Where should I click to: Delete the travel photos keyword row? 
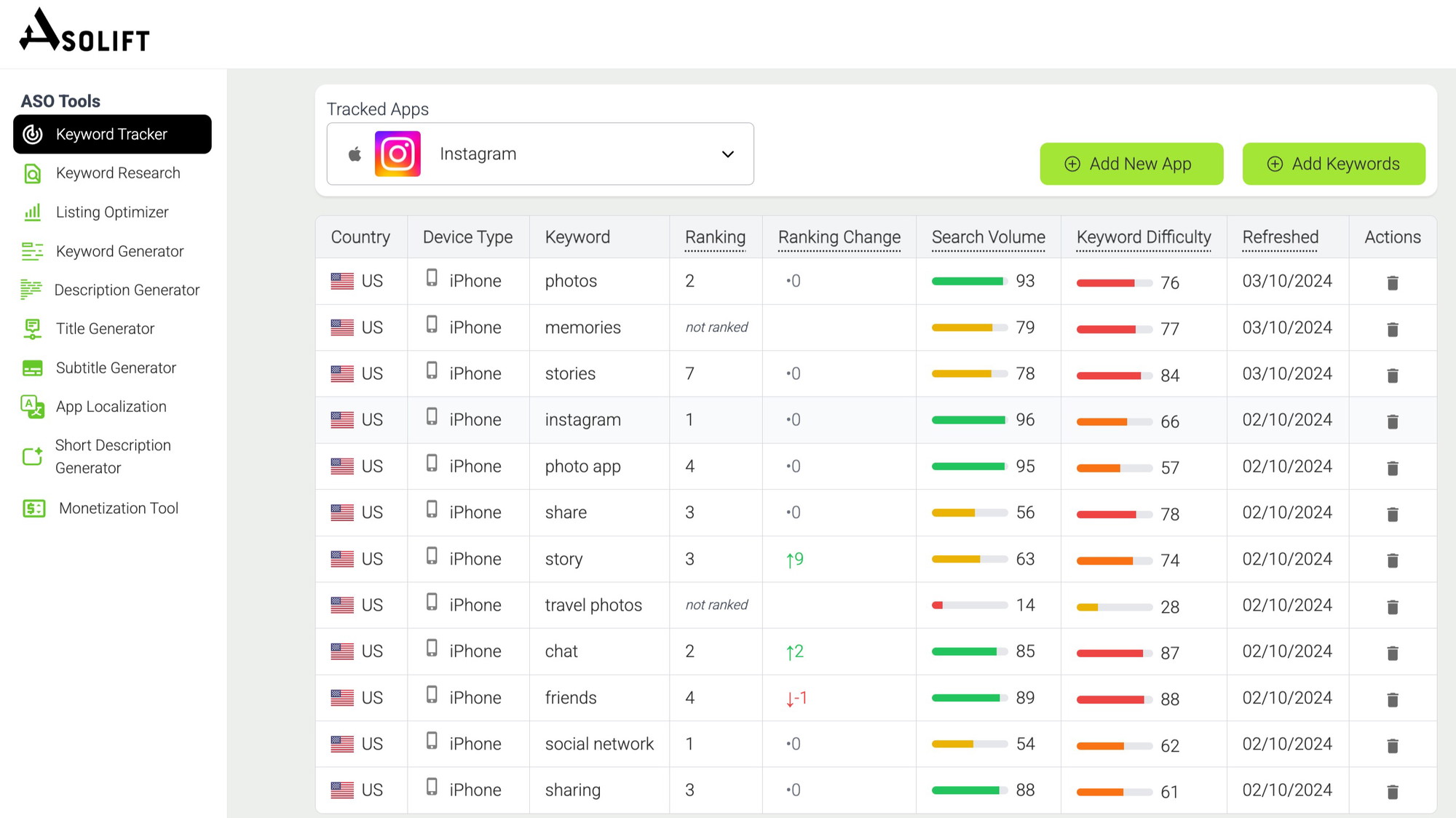coord(1393,606)
